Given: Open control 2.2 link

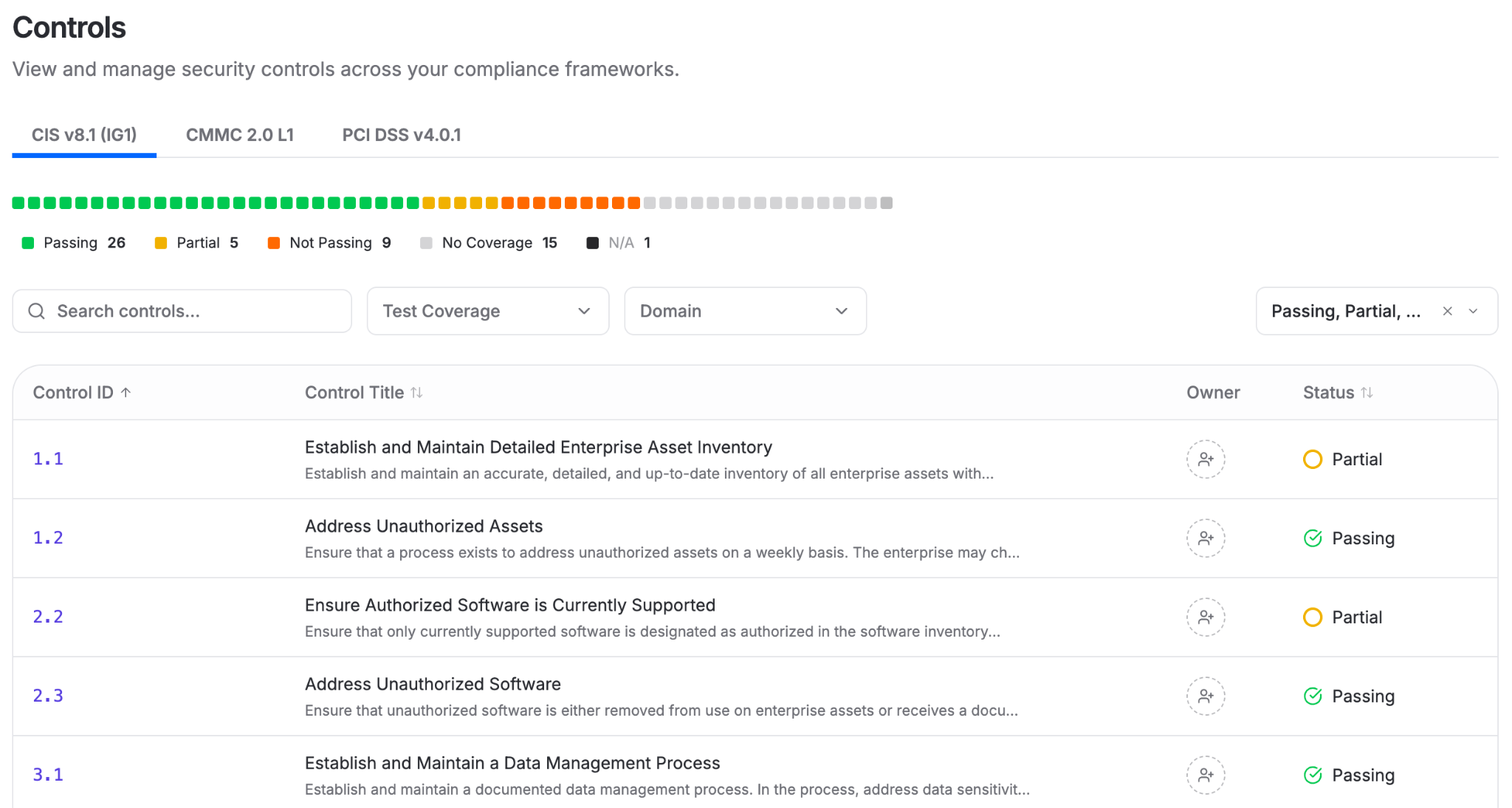Looking at the screenshot, I should coord(48,617).
